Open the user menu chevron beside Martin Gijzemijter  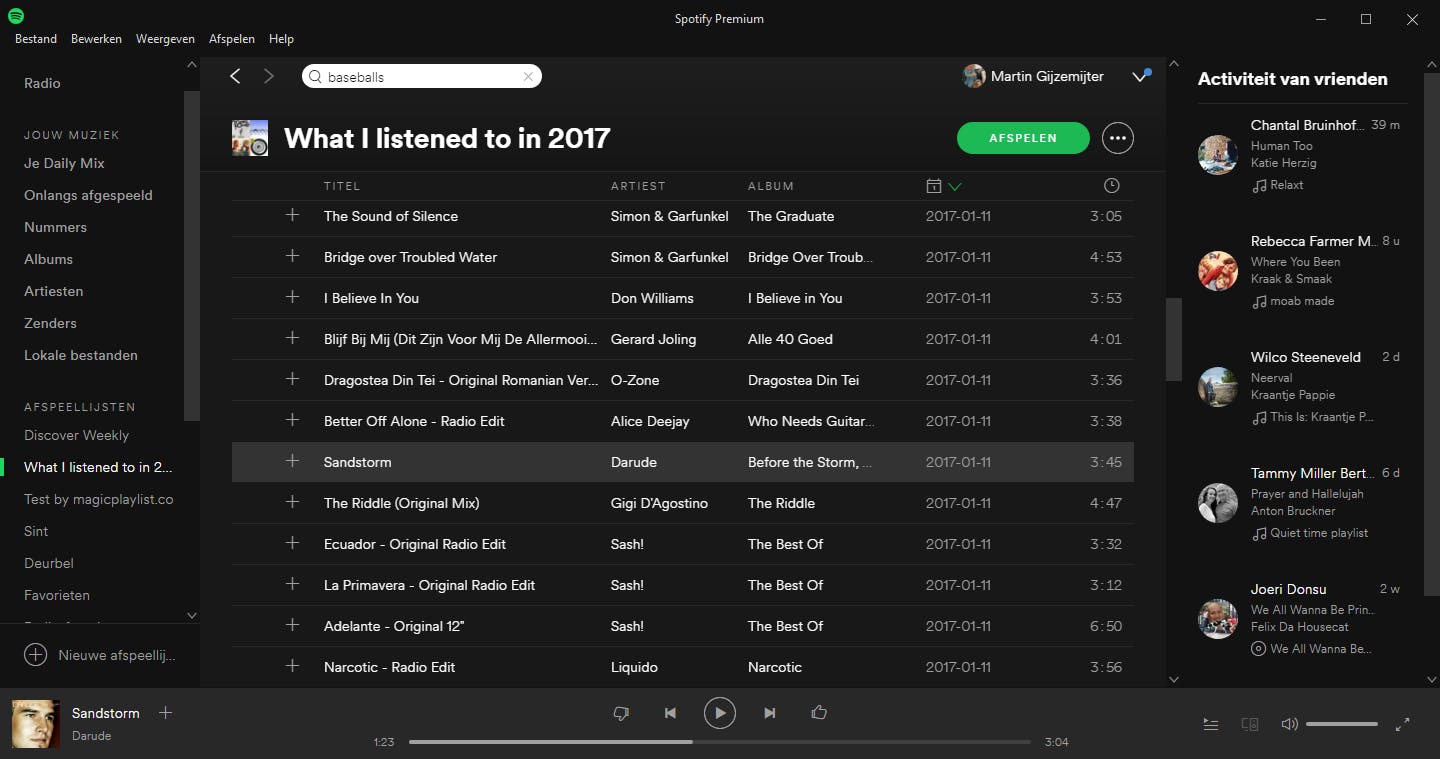click(x=1139, y=77)
